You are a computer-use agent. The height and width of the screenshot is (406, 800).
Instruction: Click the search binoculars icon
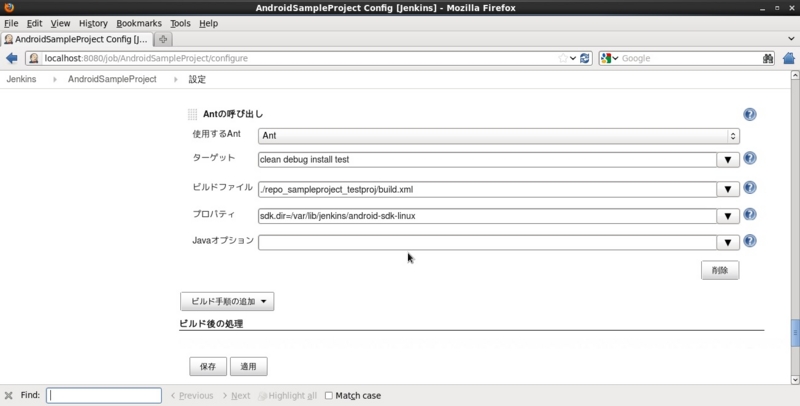pyautogui.click(x=768, y=59)
